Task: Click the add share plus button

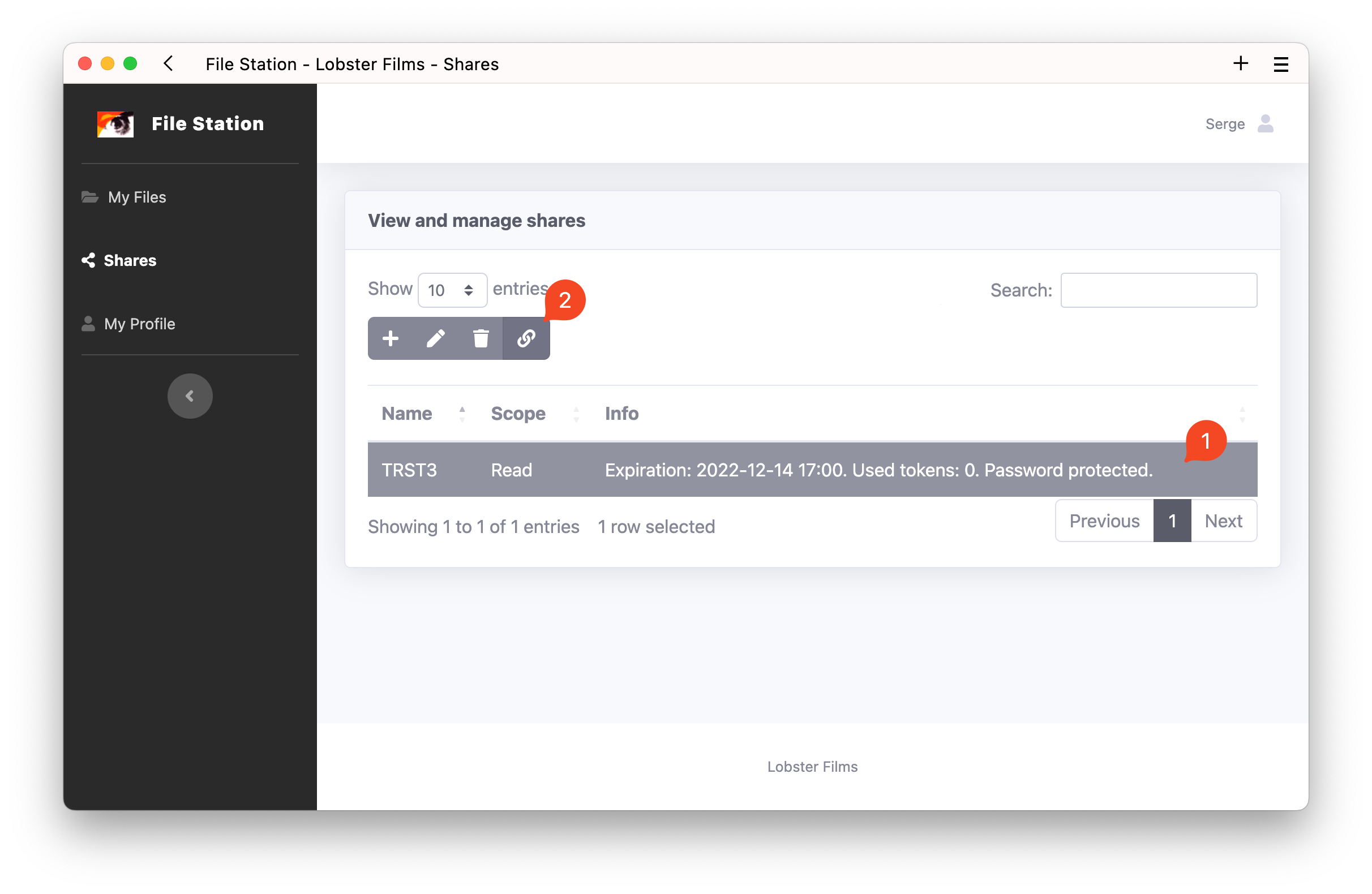Action: pyautogui.click(x=391, y=338)
